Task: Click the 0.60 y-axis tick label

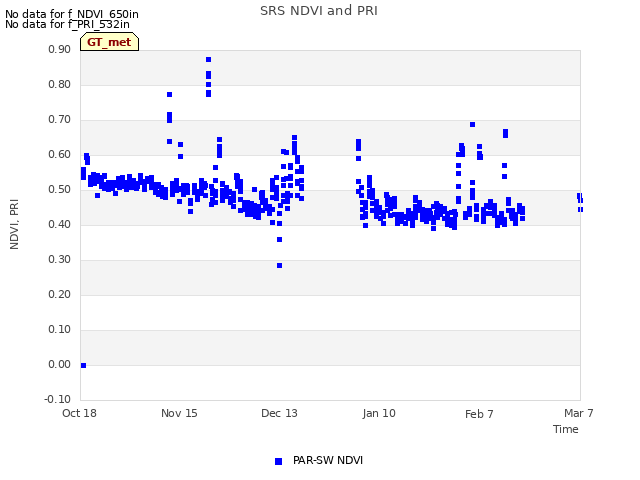Action: point(59,154)
